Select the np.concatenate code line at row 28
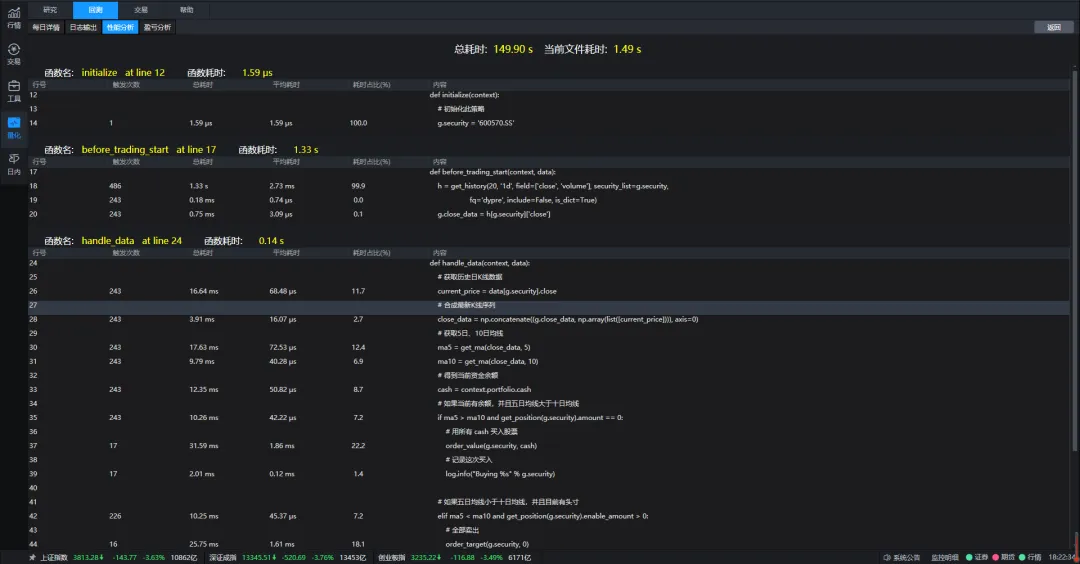This screenshot has height=564, width=1080. (568, 320)
